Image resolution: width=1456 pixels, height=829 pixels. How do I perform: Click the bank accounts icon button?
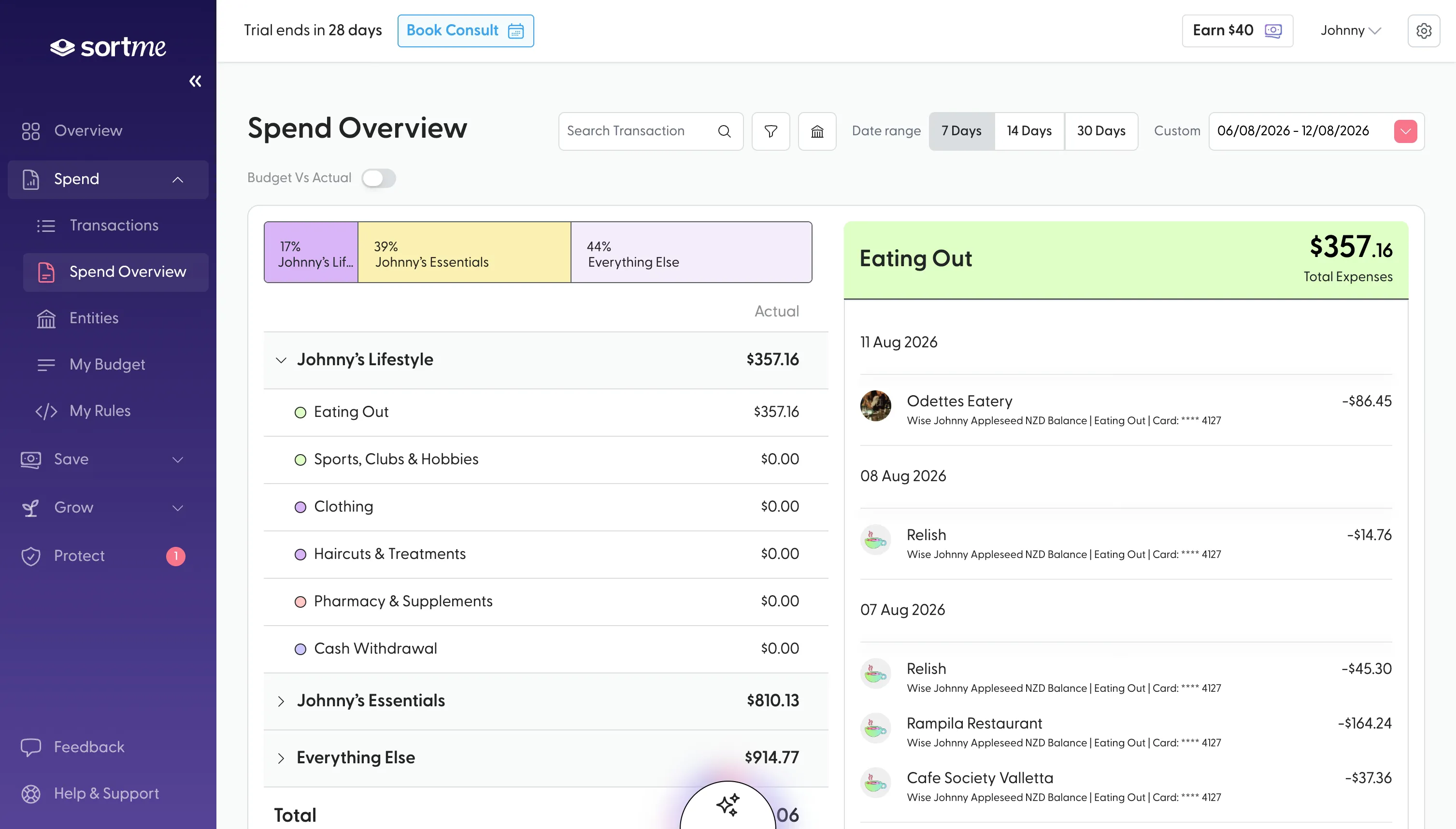(817, 131)
